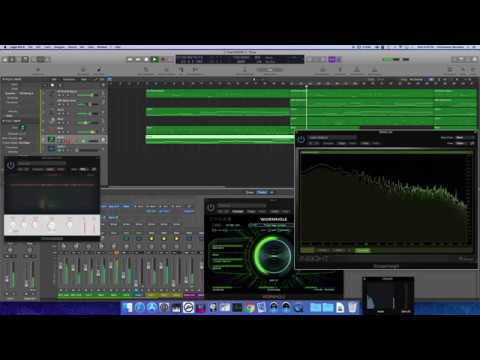
Task: Click the green Play button
Action: coord(154,59)
